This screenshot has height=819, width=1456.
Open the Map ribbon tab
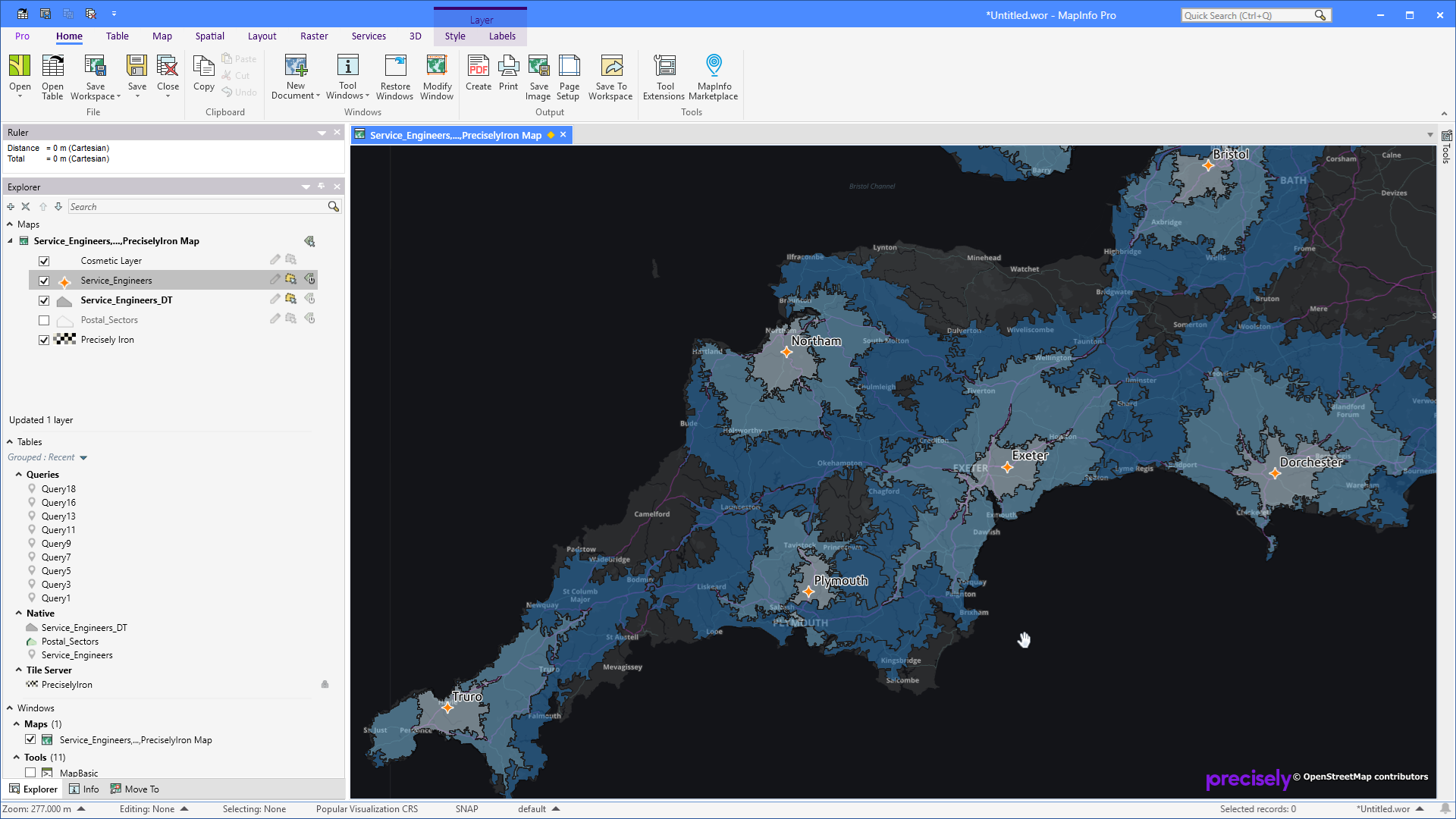point(162,36)
